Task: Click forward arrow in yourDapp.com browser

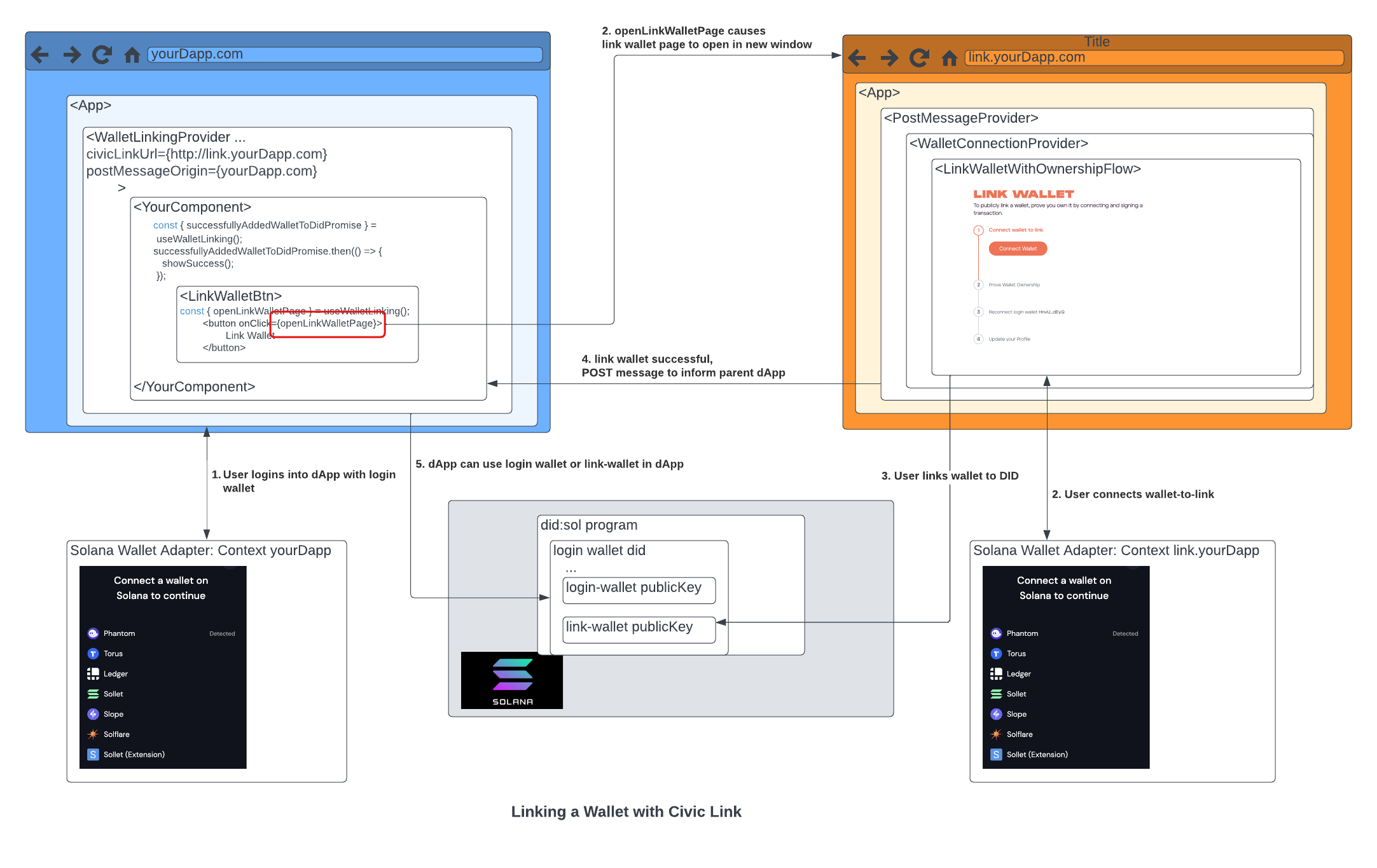Action: pyautogui.click(x=72, y=55)
